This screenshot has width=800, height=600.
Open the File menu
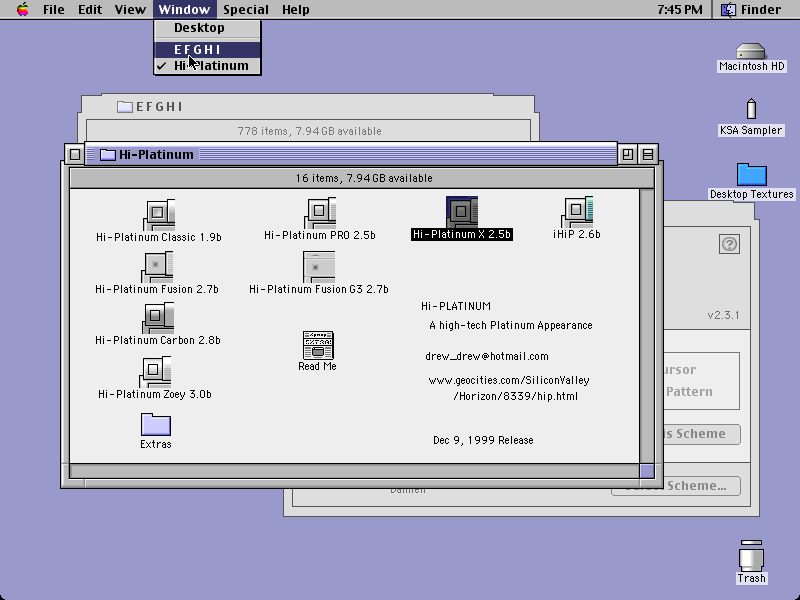pyautogui.click(x=54, y=9)
